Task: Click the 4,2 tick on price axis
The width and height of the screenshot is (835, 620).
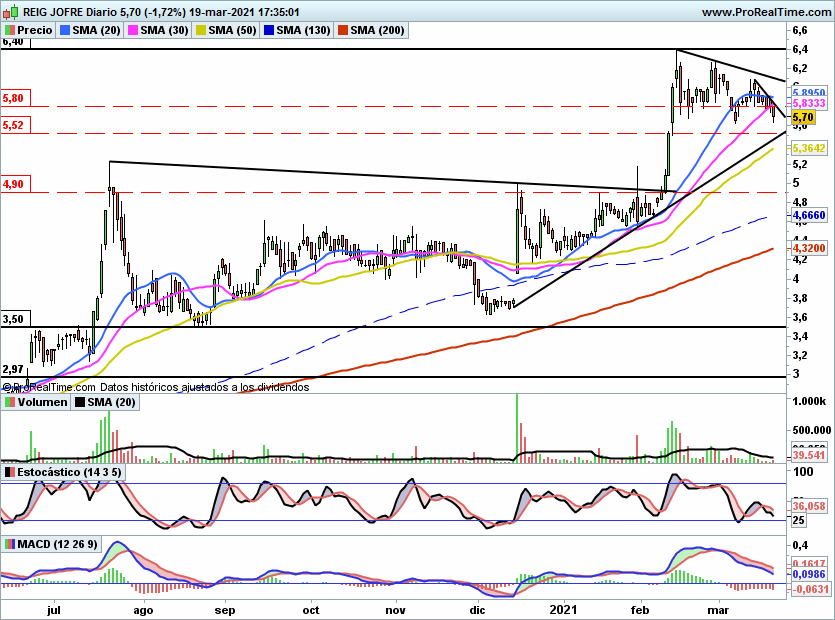Action: coord(800,260)
